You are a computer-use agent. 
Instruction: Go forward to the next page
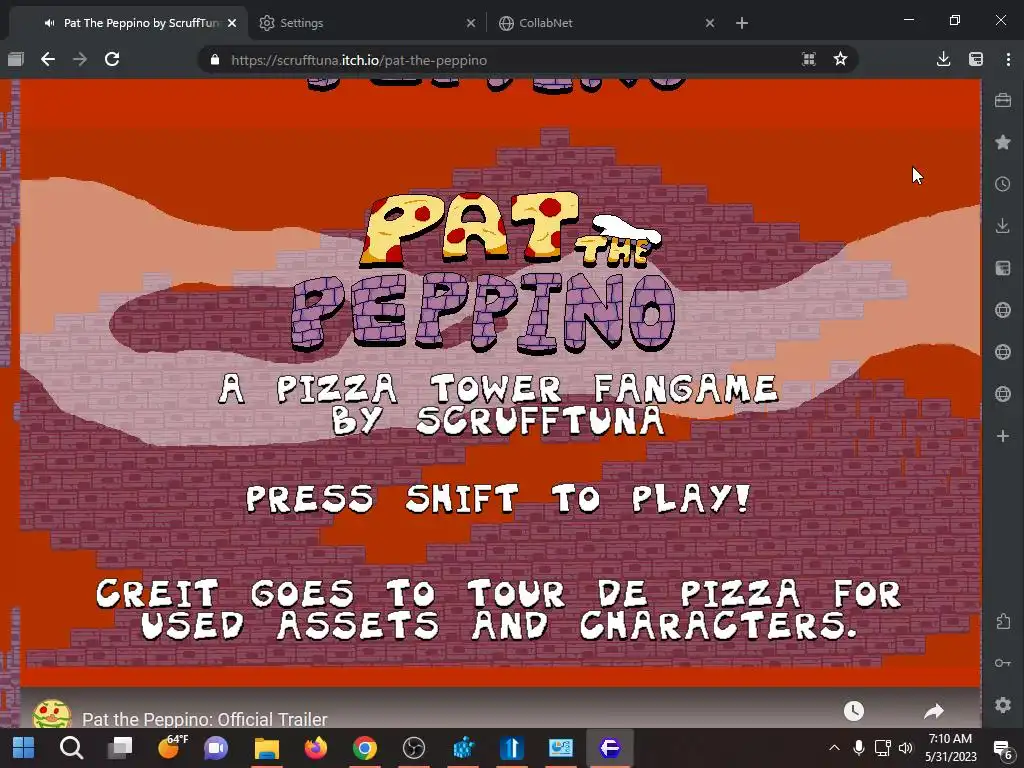(80, 59)
